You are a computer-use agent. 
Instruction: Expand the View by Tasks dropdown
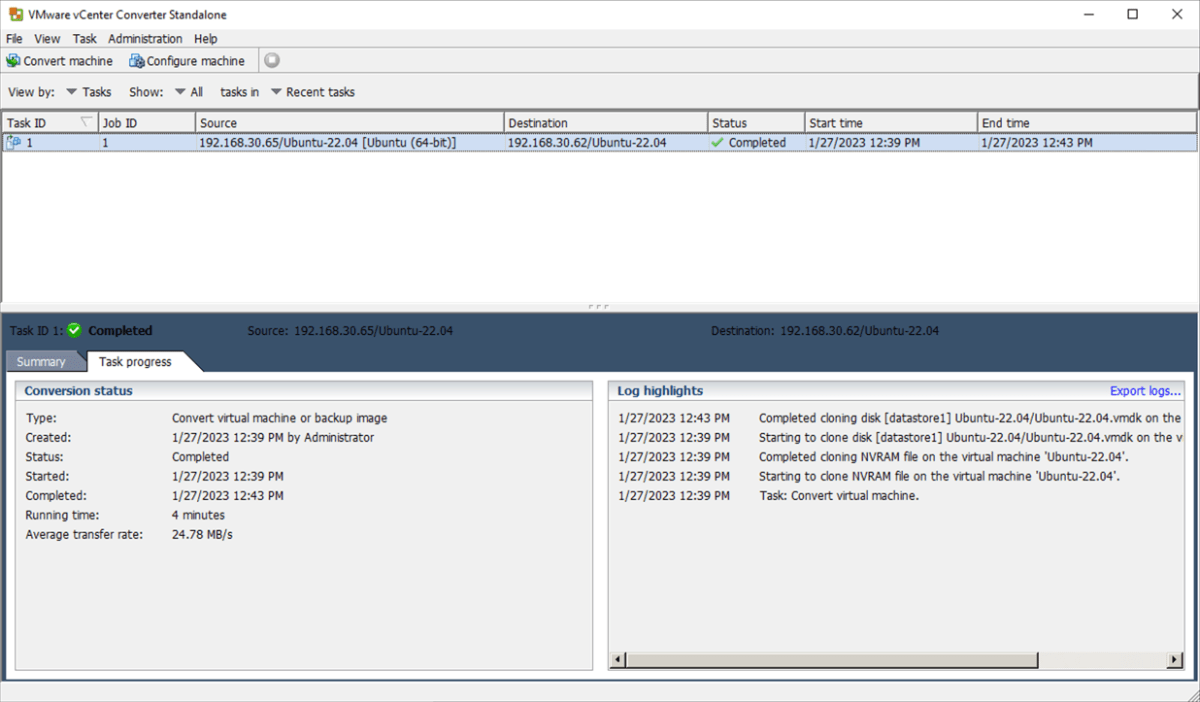coord(89,92)
